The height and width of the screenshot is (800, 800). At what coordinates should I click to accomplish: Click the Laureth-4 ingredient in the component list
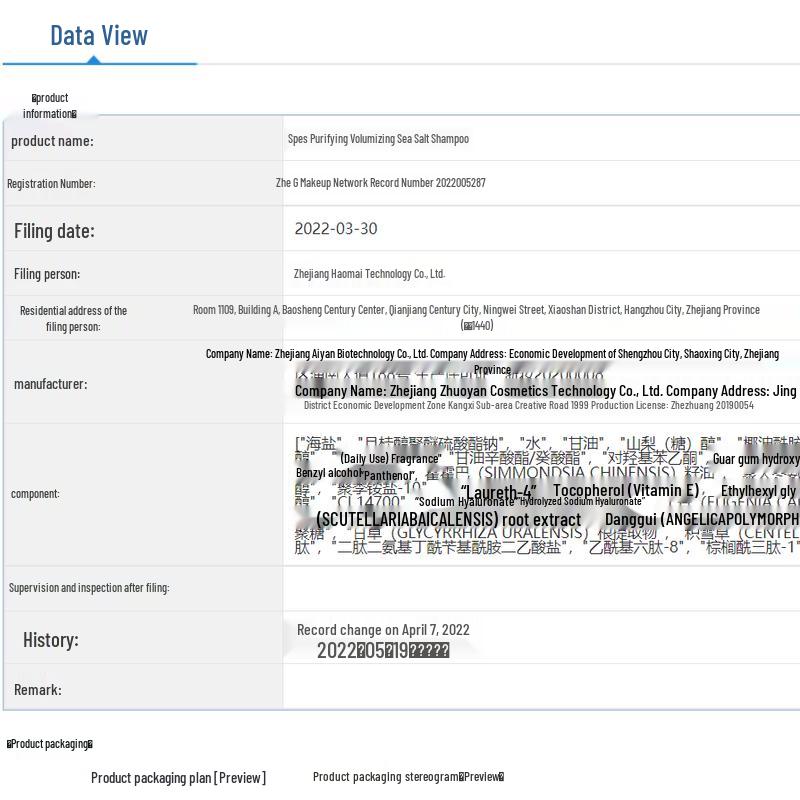(498, 492)
